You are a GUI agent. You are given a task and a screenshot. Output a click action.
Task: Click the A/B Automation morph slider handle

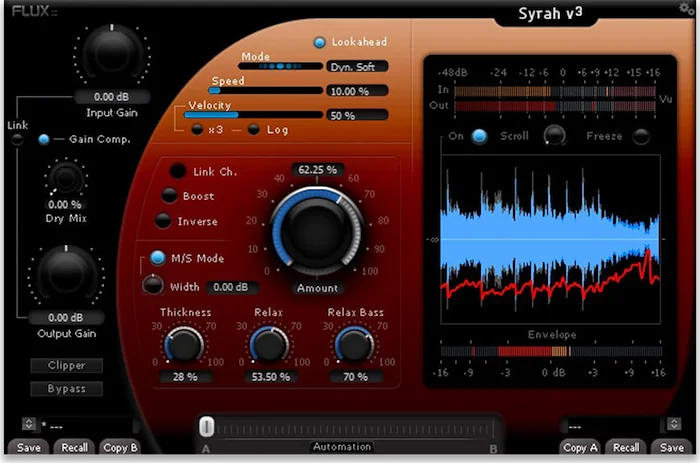pyautogui.click(x=206, y=427)
